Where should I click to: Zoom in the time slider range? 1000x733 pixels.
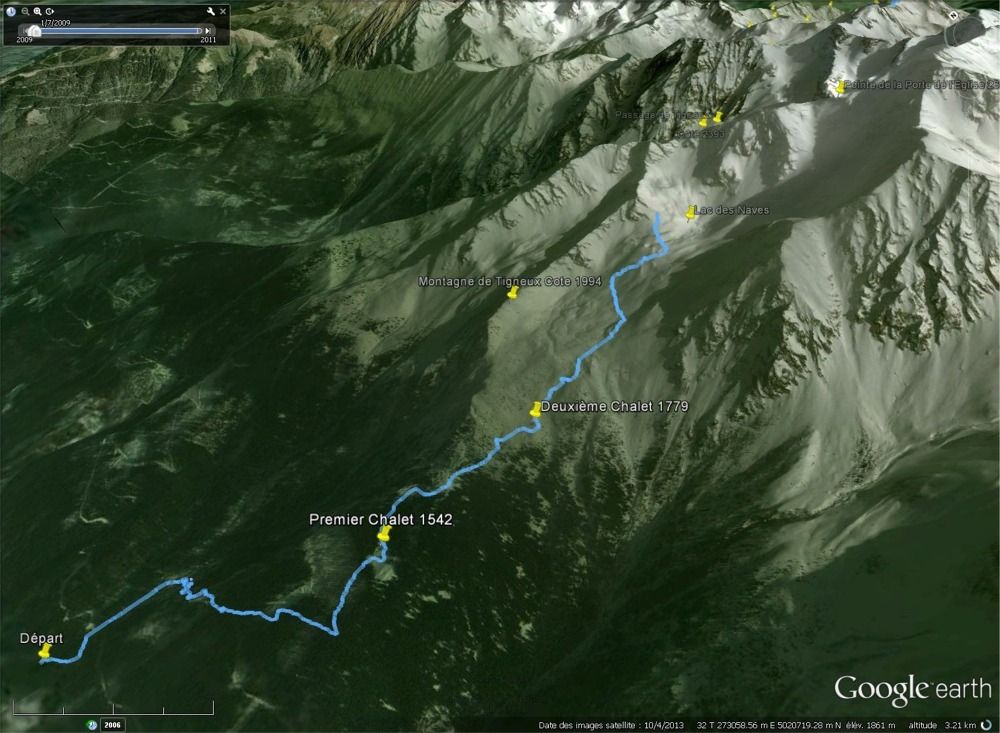point(37,11)
